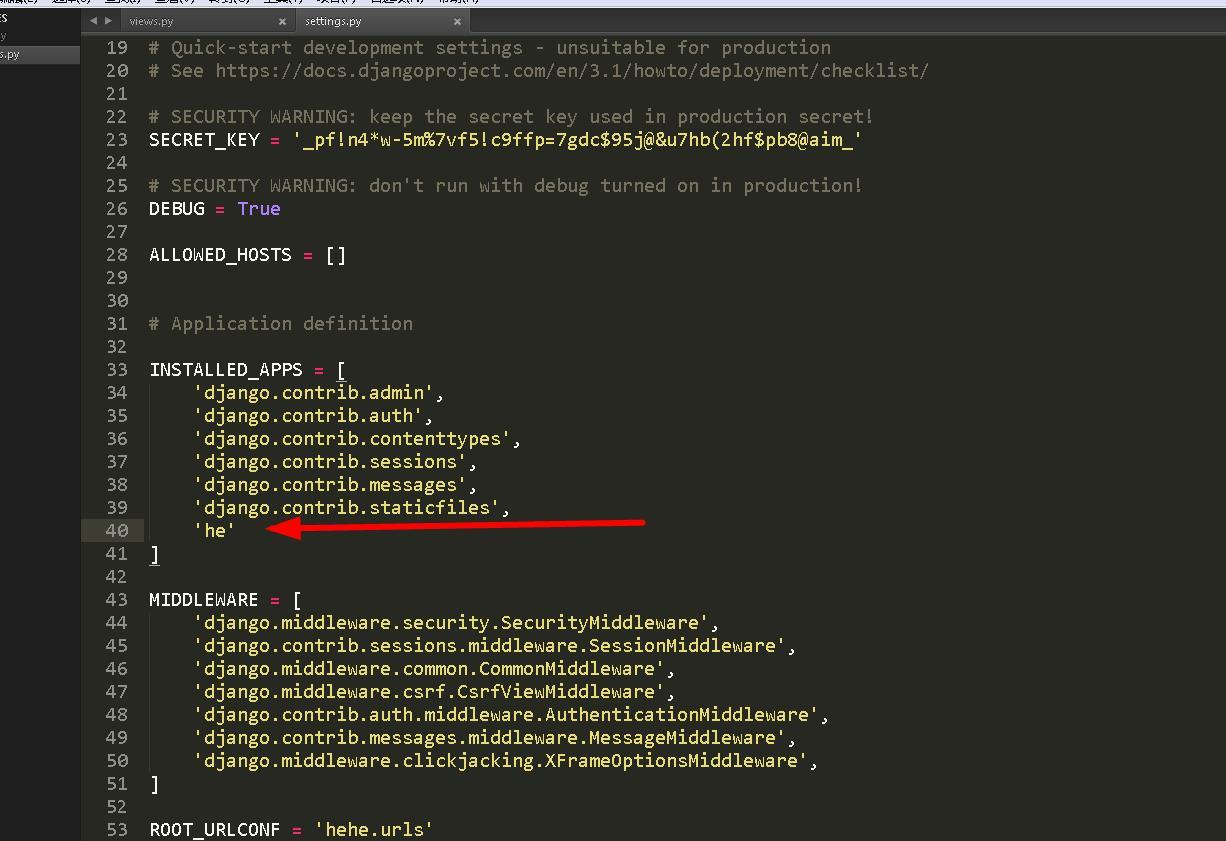Click 'django.contrib.staticfiles' entry
The height and width of the screenshot is (841, 1226).
(346, 507)
